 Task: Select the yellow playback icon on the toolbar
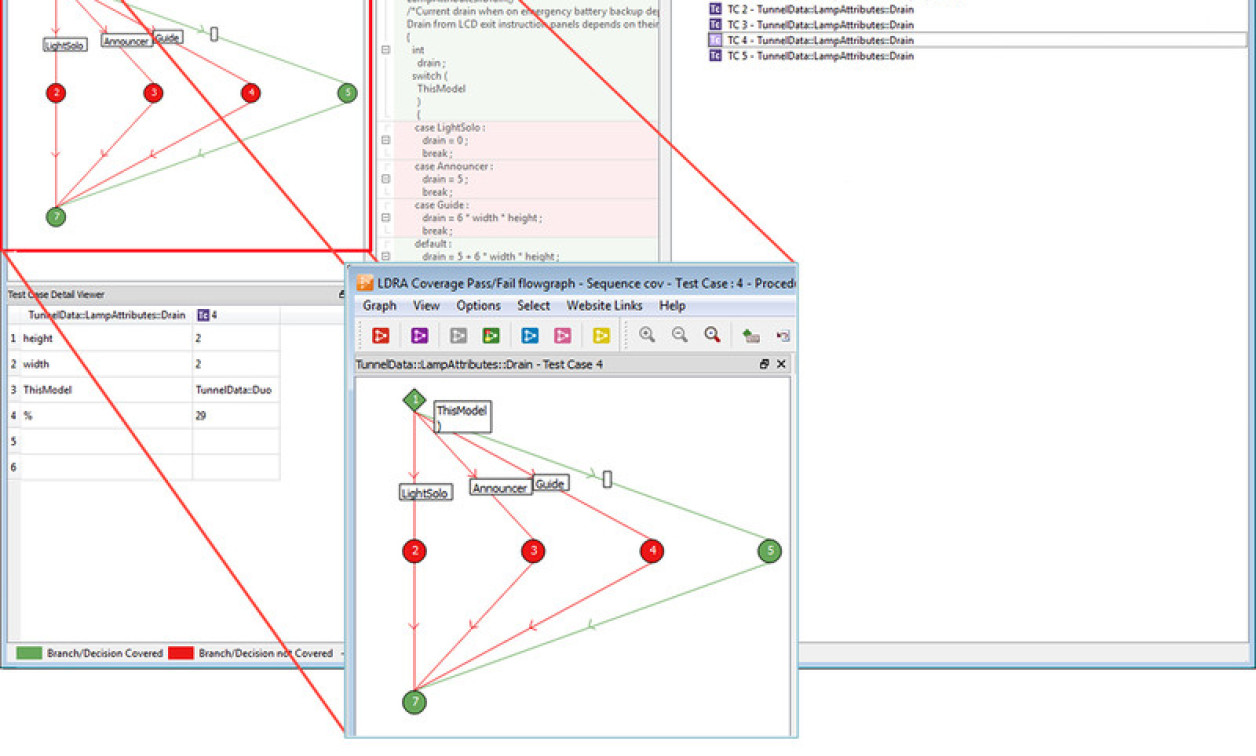604,335
